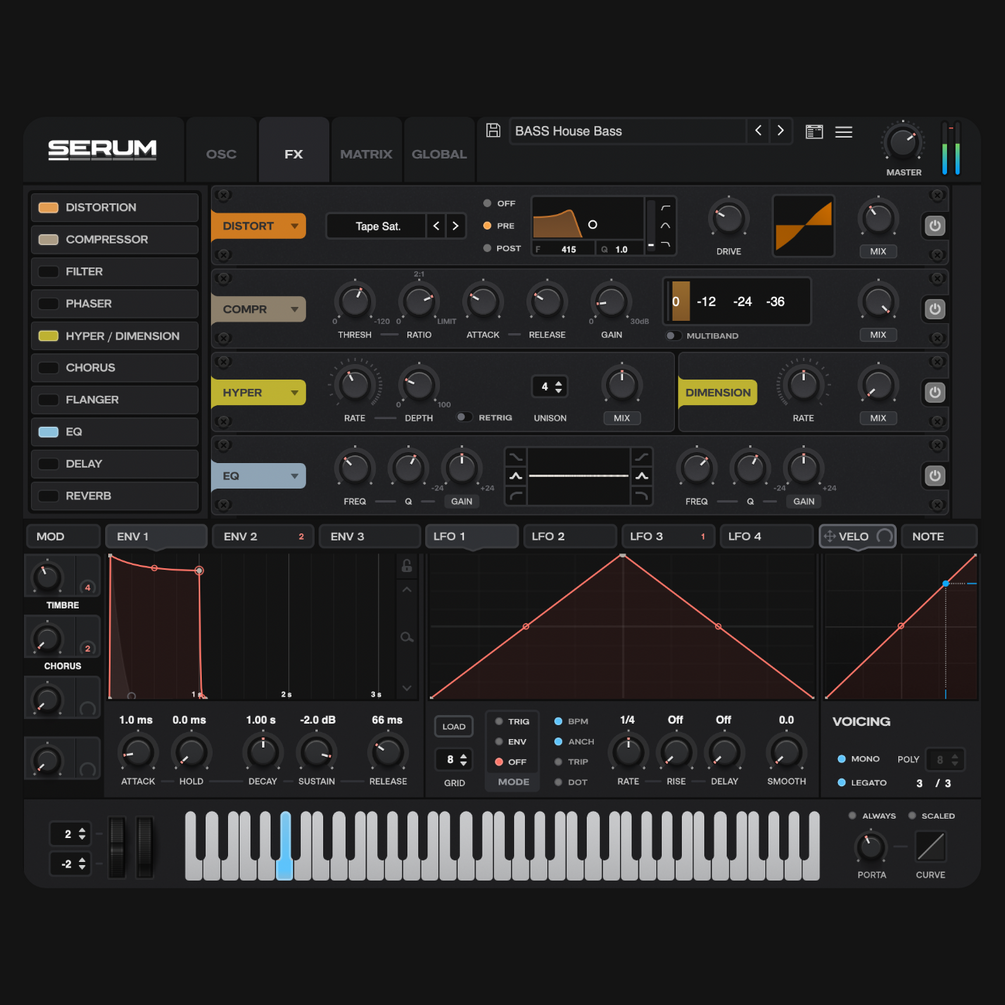Viewport: 1005px width, 1005px height.
Task: Click the MASTER volume knob
Action: point(903,142)
